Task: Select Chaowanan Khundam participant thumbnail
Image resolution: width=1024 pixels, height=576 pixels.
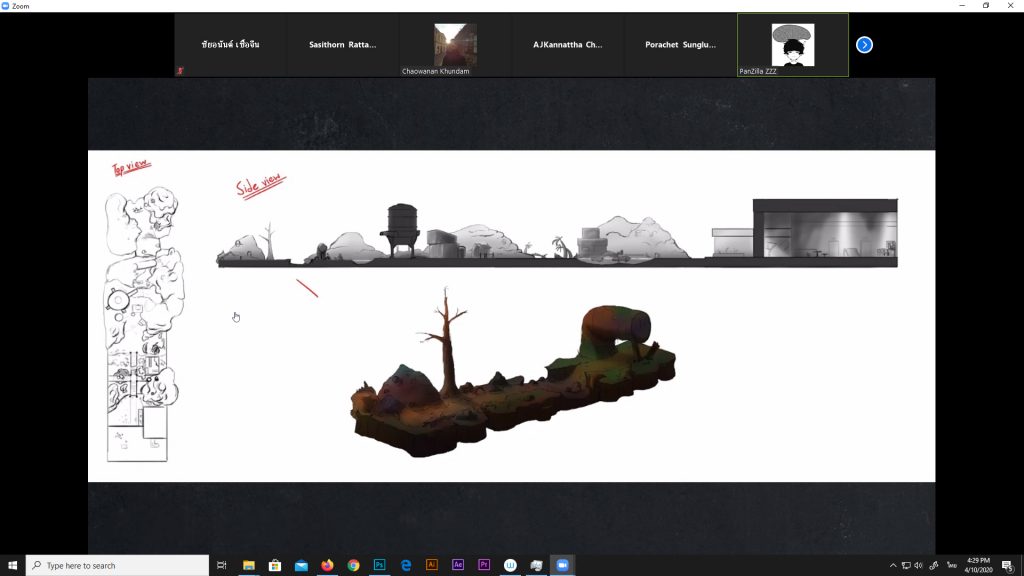Action: click(455, 45)
